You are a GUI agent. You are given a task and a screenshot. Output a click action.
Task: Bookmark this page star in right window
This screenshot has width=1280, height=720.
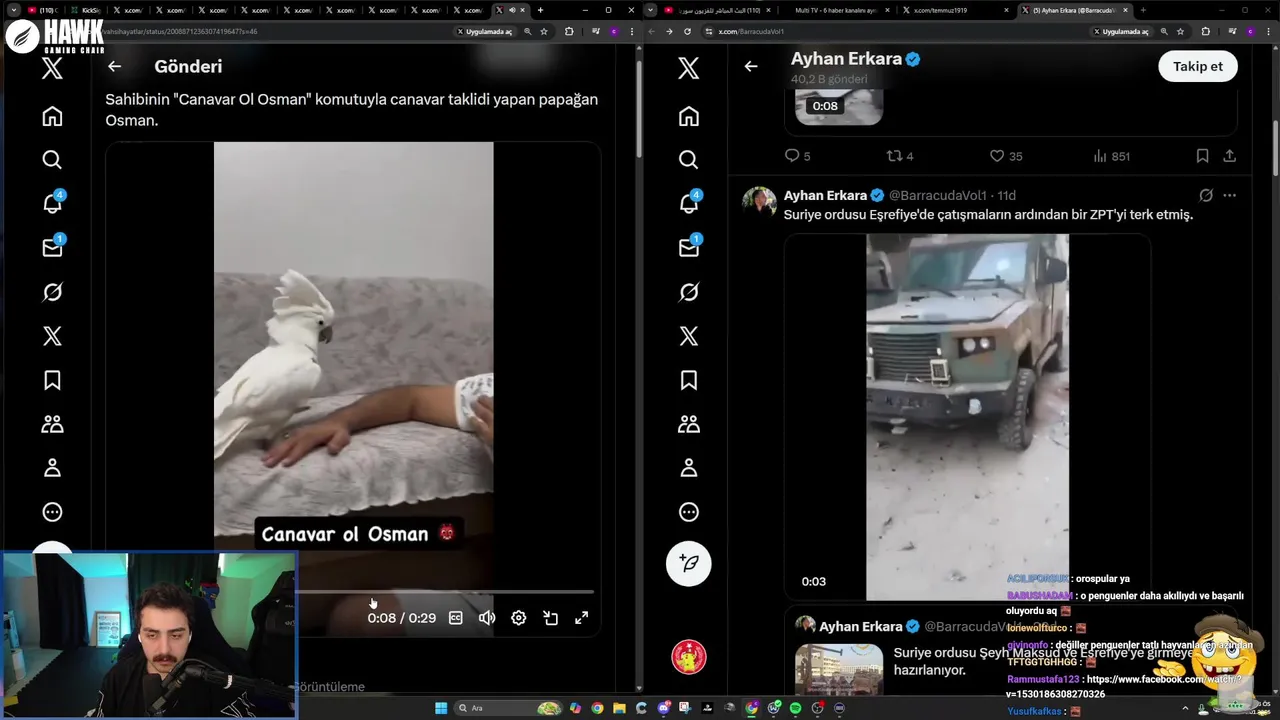point(1180,31)
